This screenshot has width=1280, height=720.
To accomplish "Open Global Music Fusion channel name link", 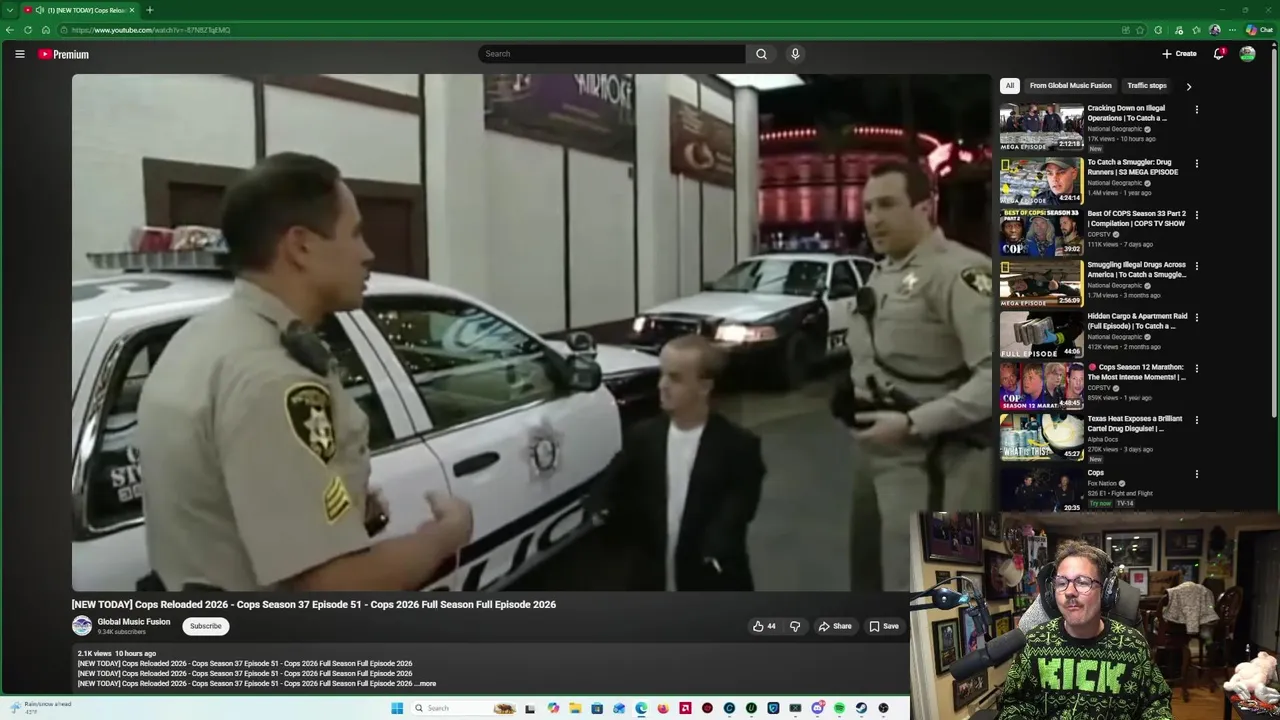I will tap(134, 622).
